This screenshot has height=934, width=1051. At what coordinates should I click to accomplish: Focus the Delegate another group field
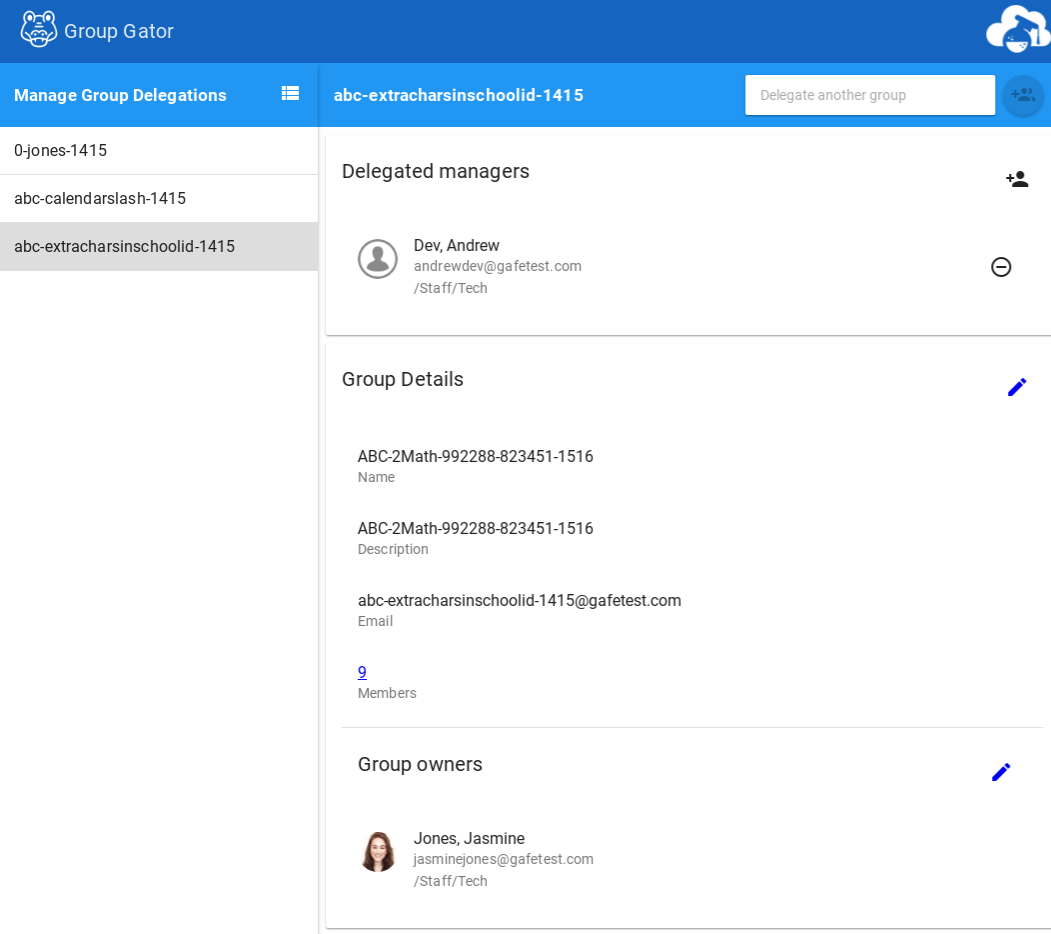[x=869, y=95]
